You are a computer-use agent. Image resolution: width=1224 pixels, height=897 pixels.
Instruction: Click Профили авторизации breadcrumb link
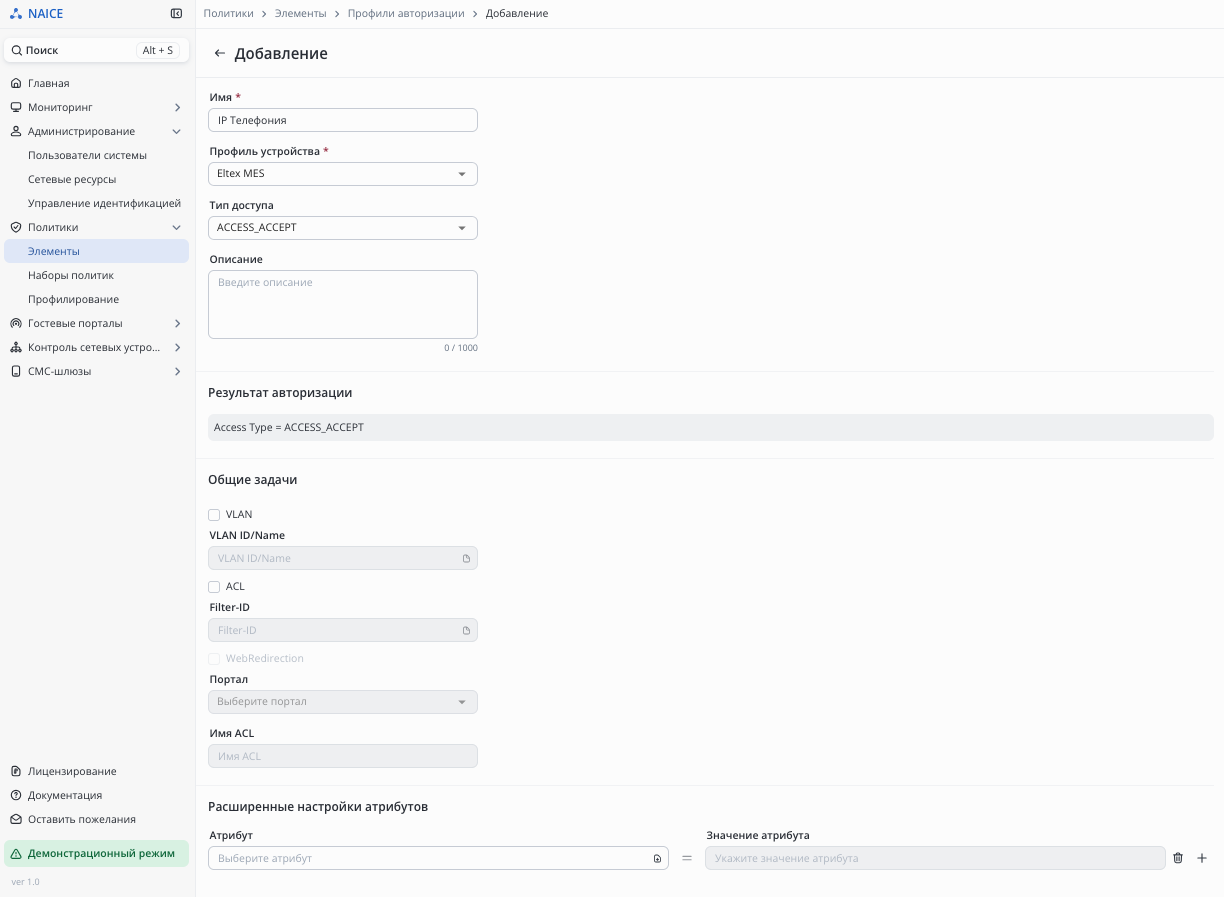(x=405, y=14)
